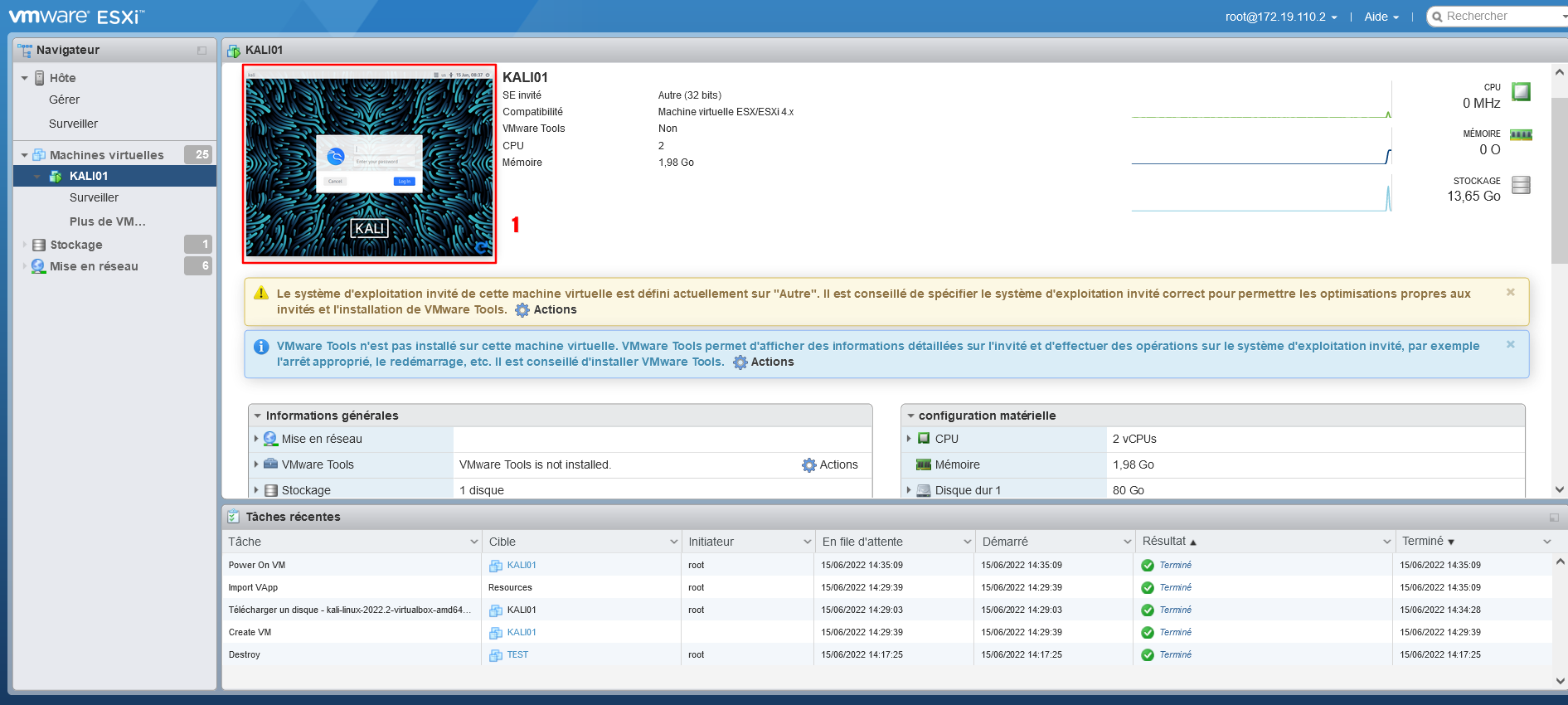Expand the Stockage tree node in the navigator
The height and width of the screenshot is (705, 1568).
click(25, 245)
